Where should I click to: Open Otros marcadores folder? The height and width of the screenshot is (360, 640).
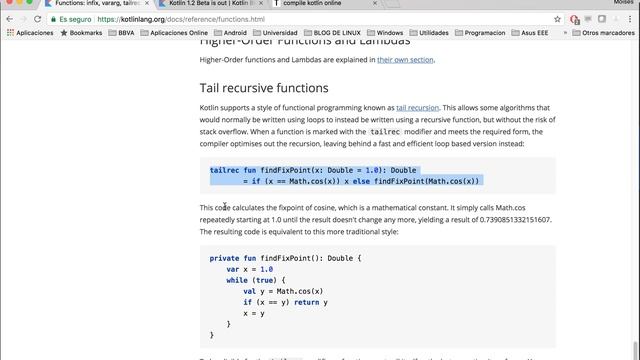tap(604, 33)
